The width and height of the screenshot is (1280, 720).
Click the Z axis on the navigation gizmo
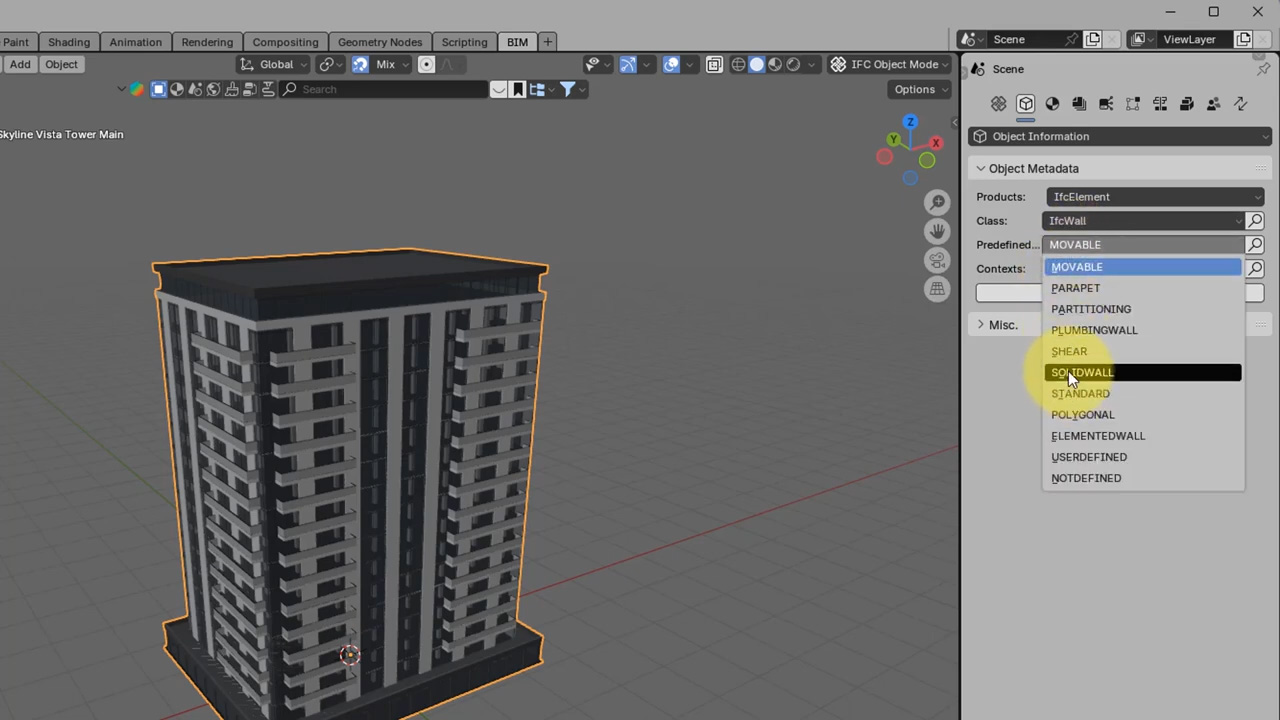tap(910, 123)
